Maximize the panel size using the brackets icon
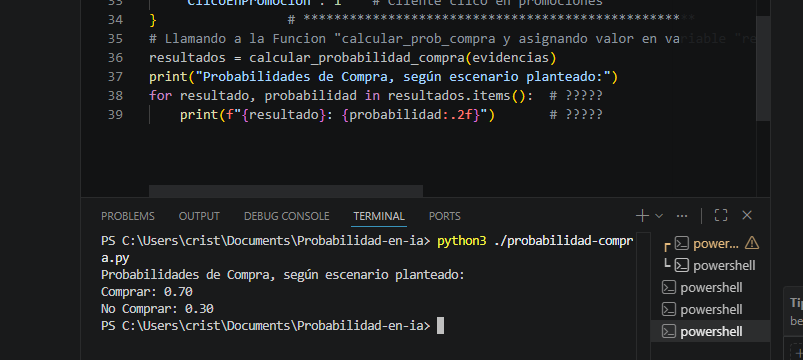803x360 pixels. pos(721,216)
